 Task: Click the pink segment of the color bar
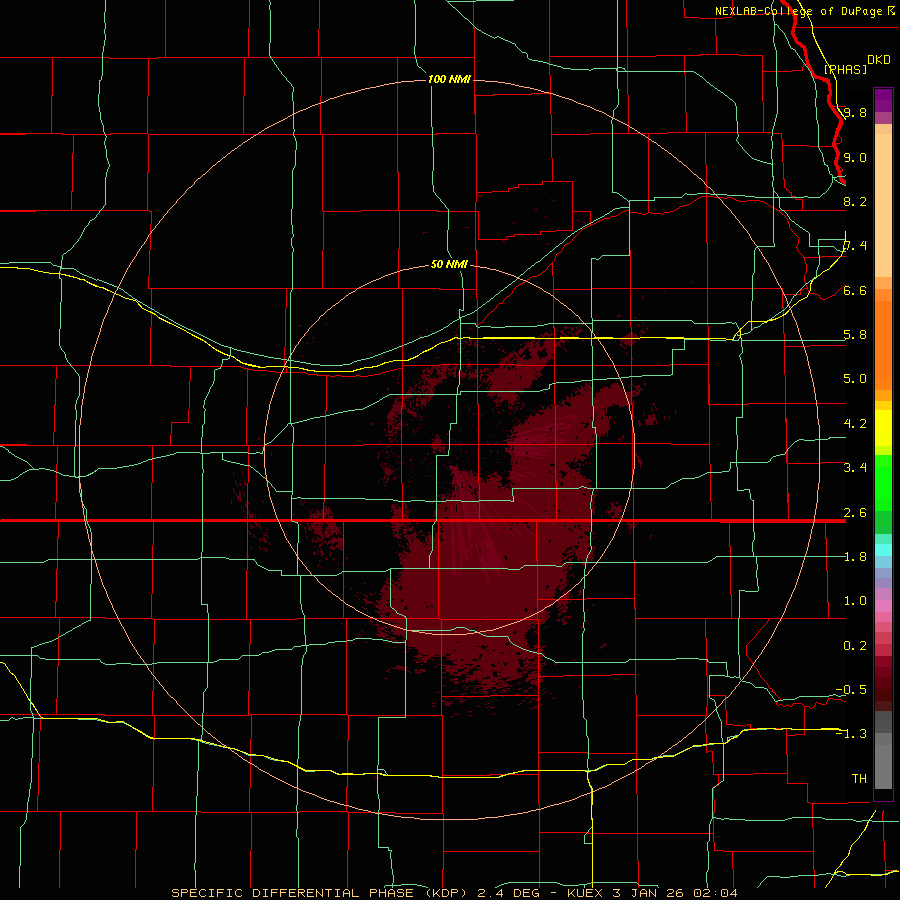click(x=883, y=606)
